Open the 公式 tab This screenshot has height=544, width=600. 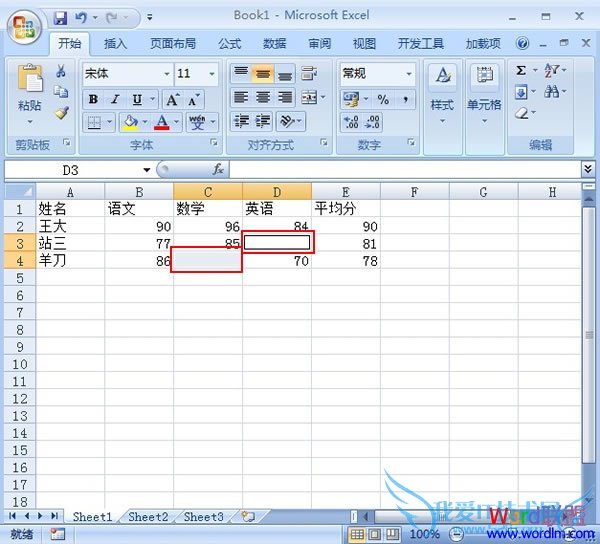230,44
